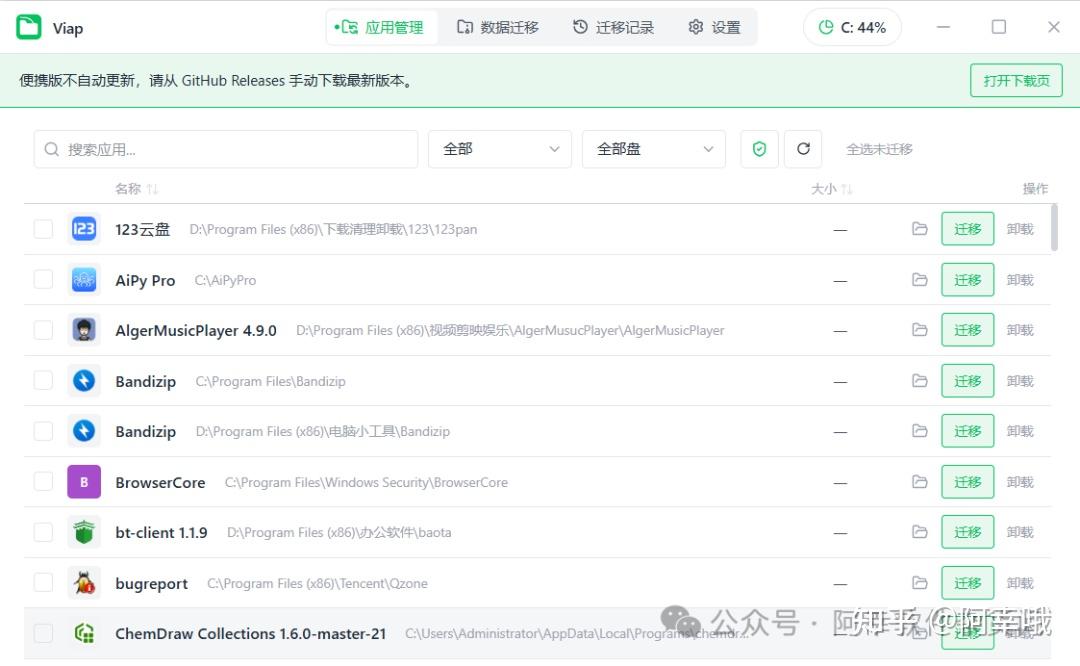Click the bt-client app icon
The image size is (1080, 666).
[84, 532]
